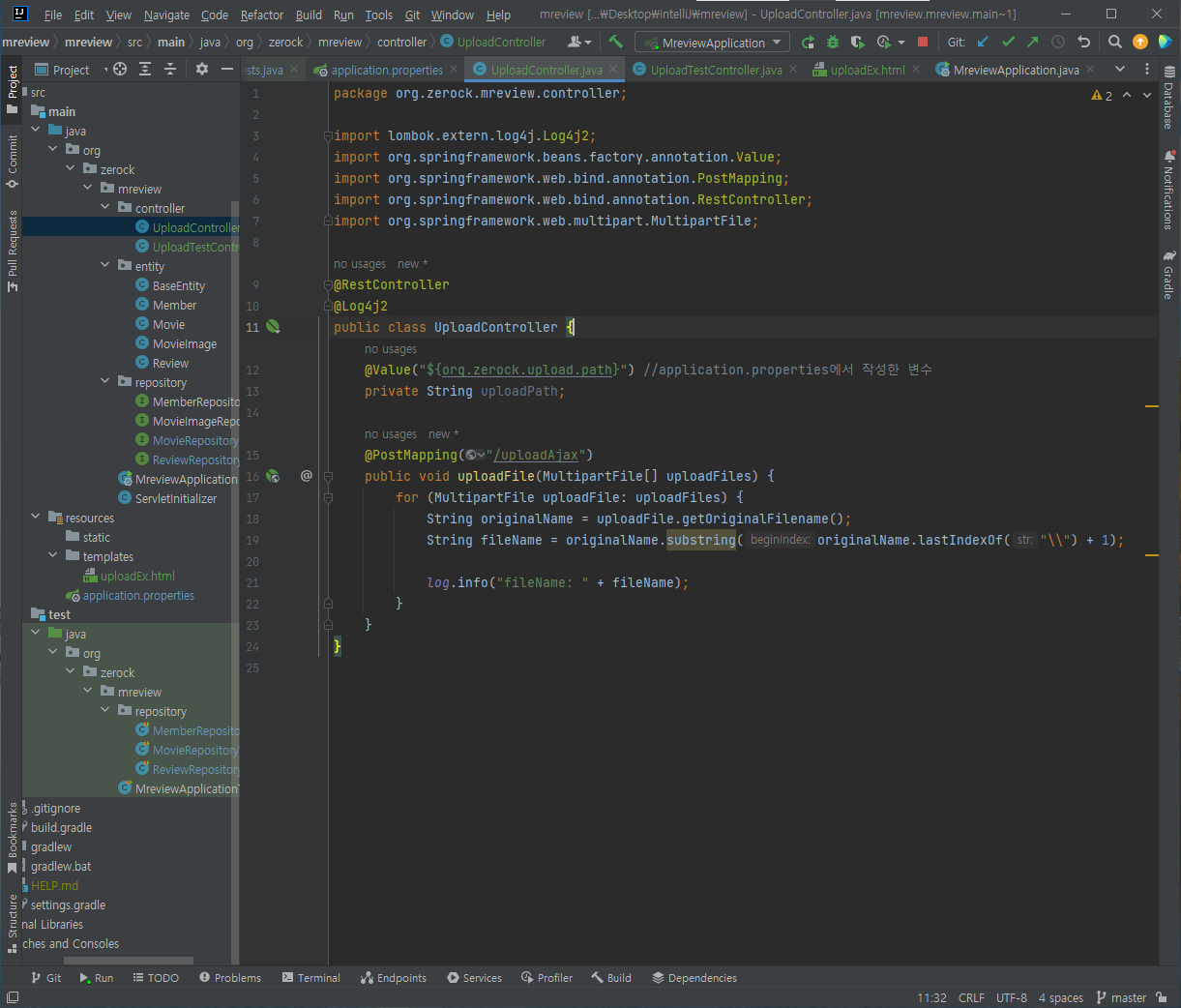Click the warnings indicator showing 2

pos(1102,95)
